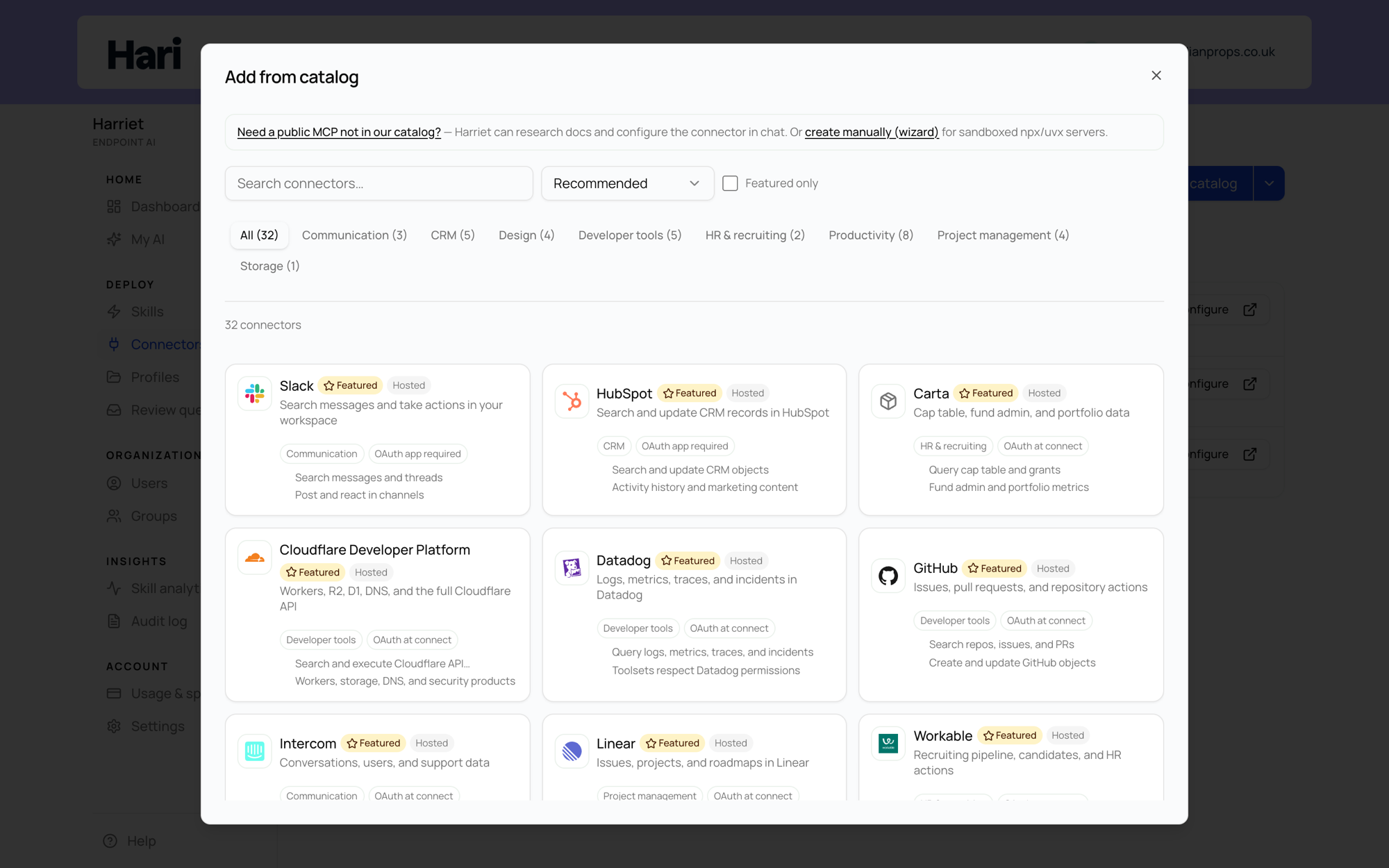Click the Audit log document icon
1389x868 pixels.
[x=114, y=621]
